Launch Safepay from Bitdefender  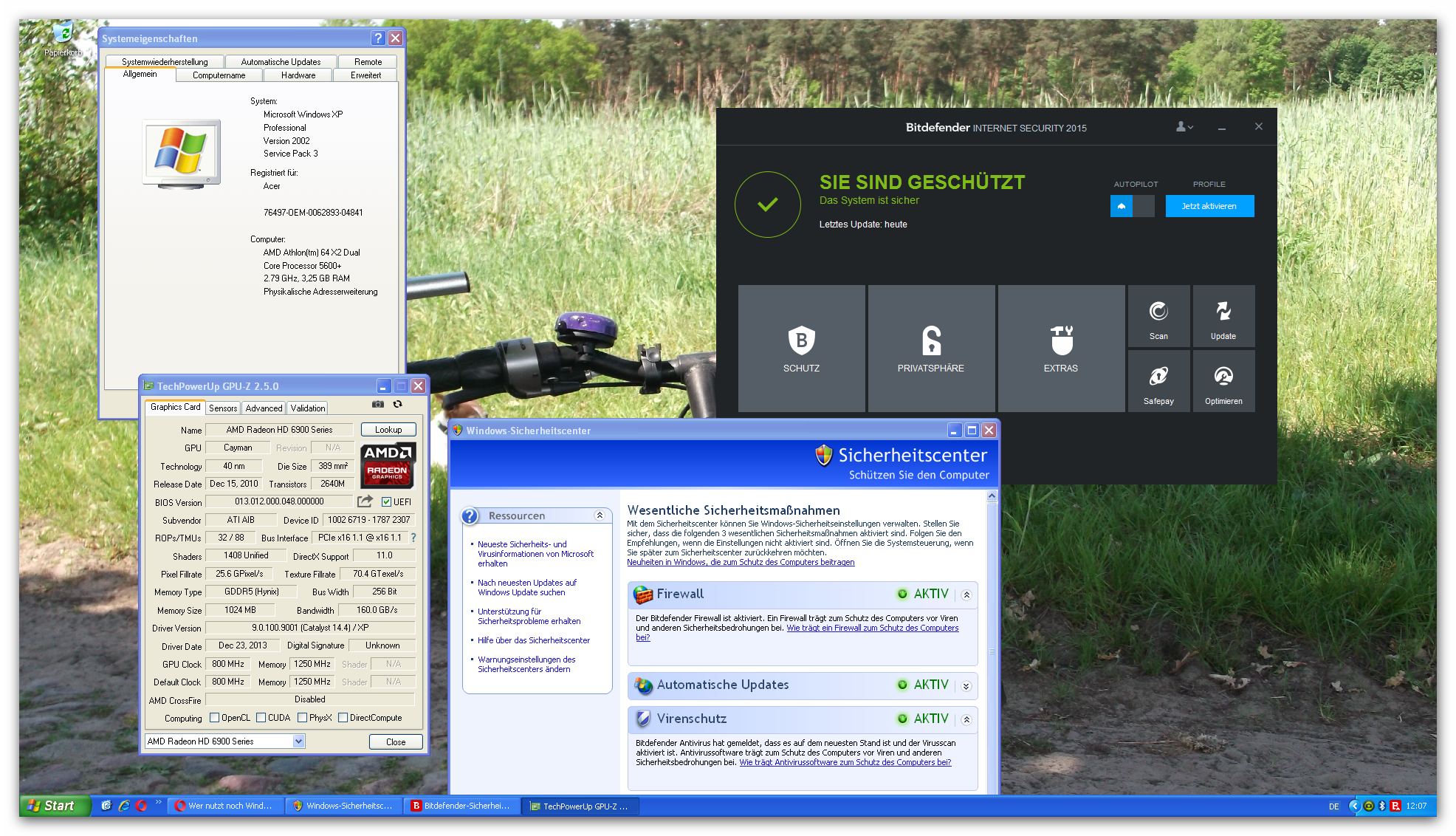(x=1158, y=382)
